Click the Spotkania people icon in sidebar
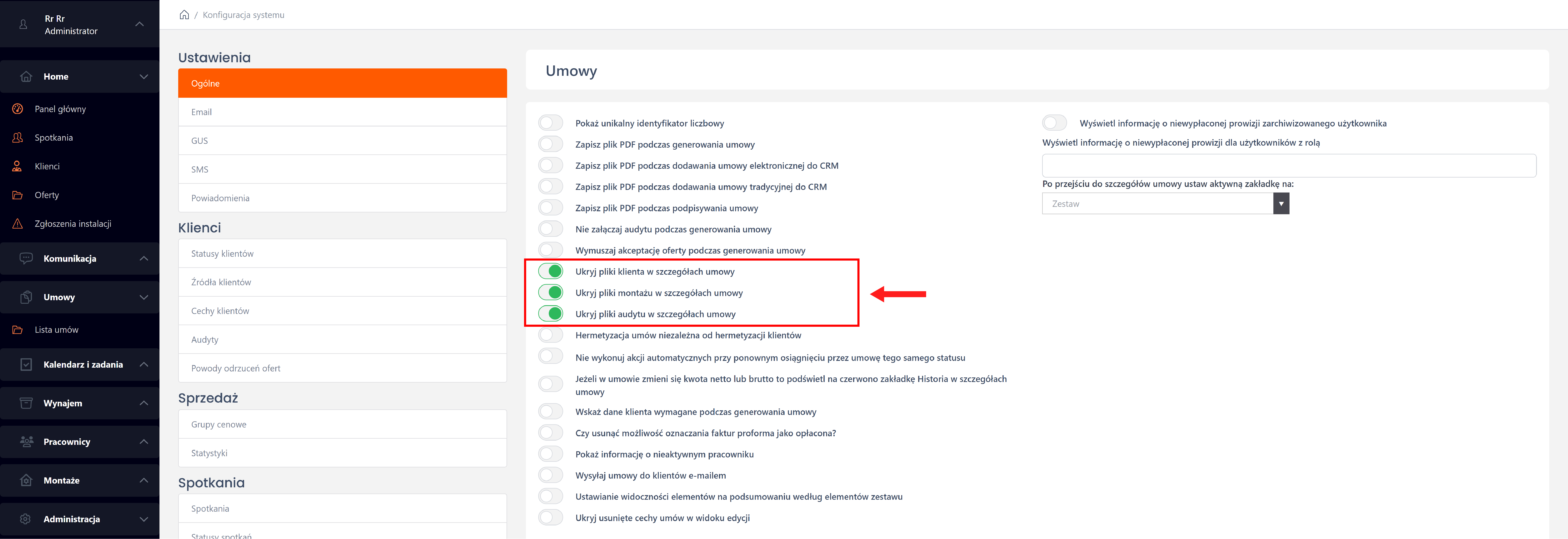The width and height of the screenshot is (1568, 539). 18,138
